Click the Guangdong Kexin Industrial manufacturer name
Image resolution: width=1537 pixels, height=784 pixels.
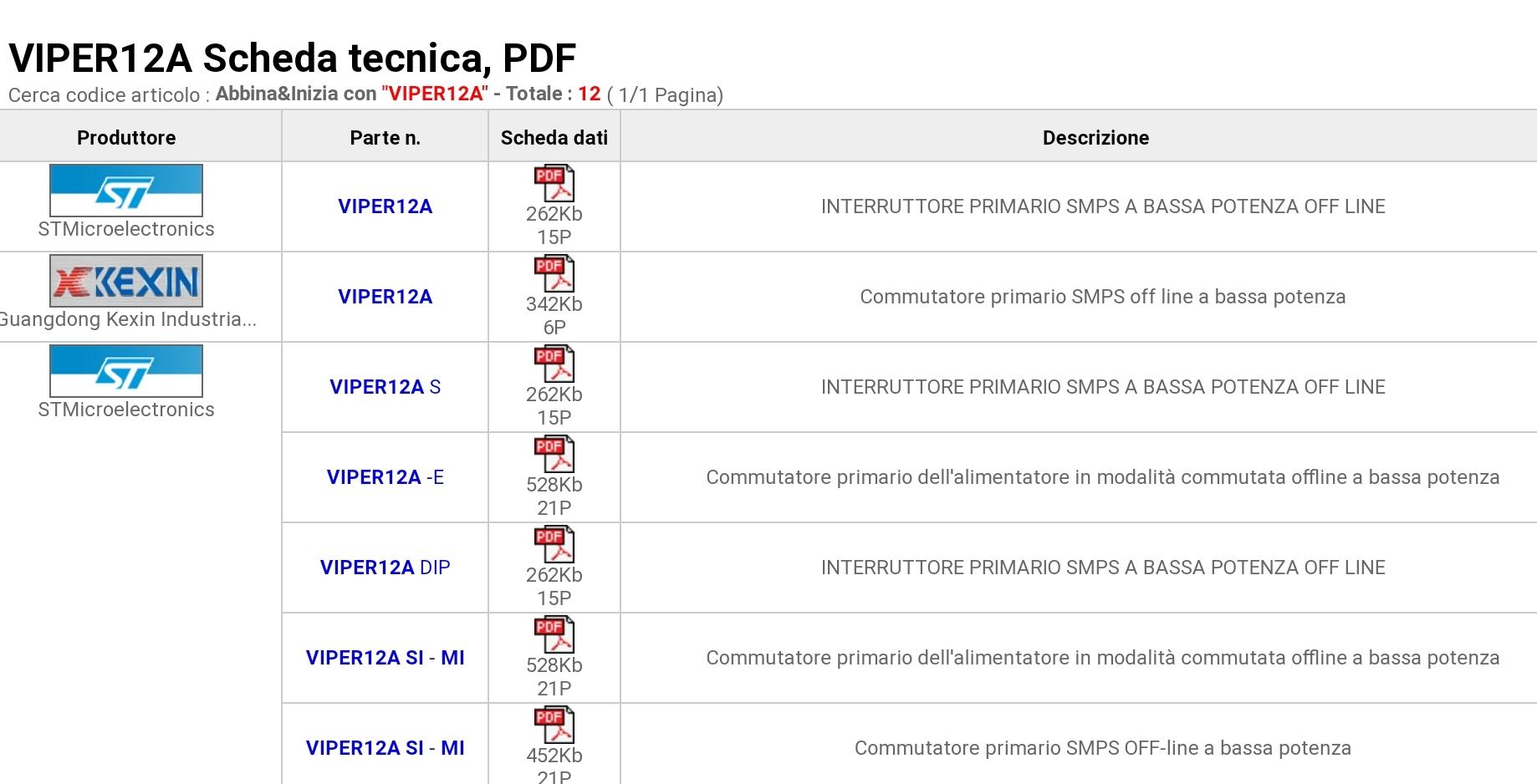128,319
